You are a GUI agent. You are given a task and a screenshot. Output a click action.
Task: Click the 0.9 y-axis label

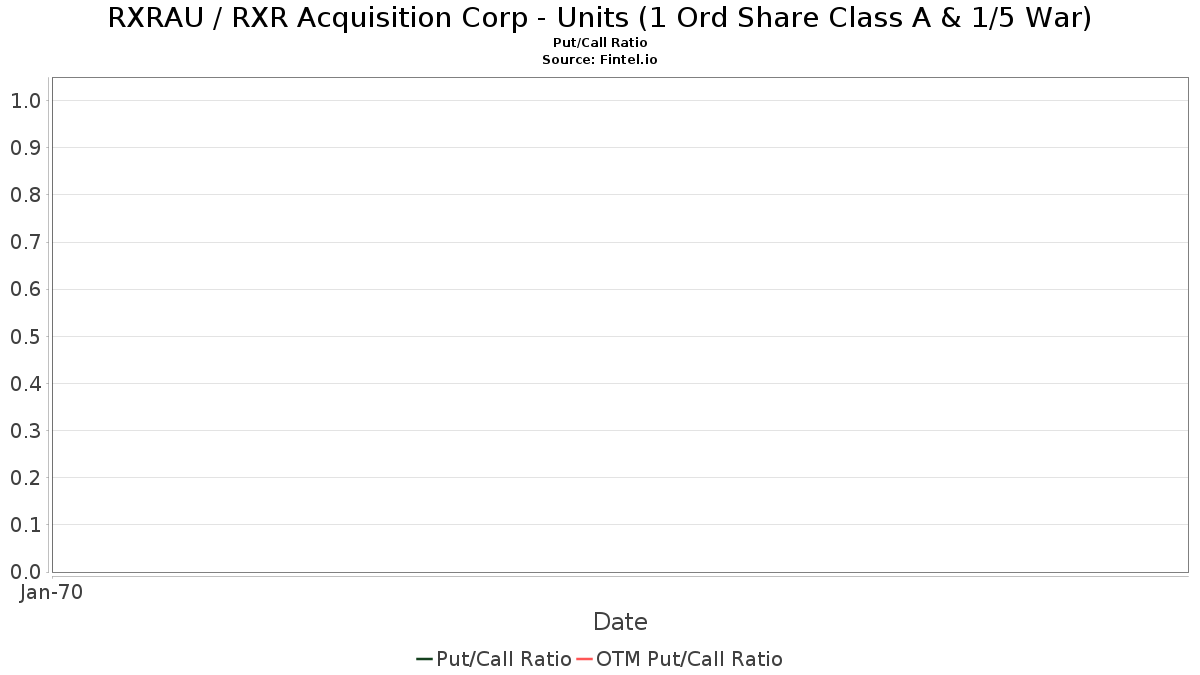point(26,148)
